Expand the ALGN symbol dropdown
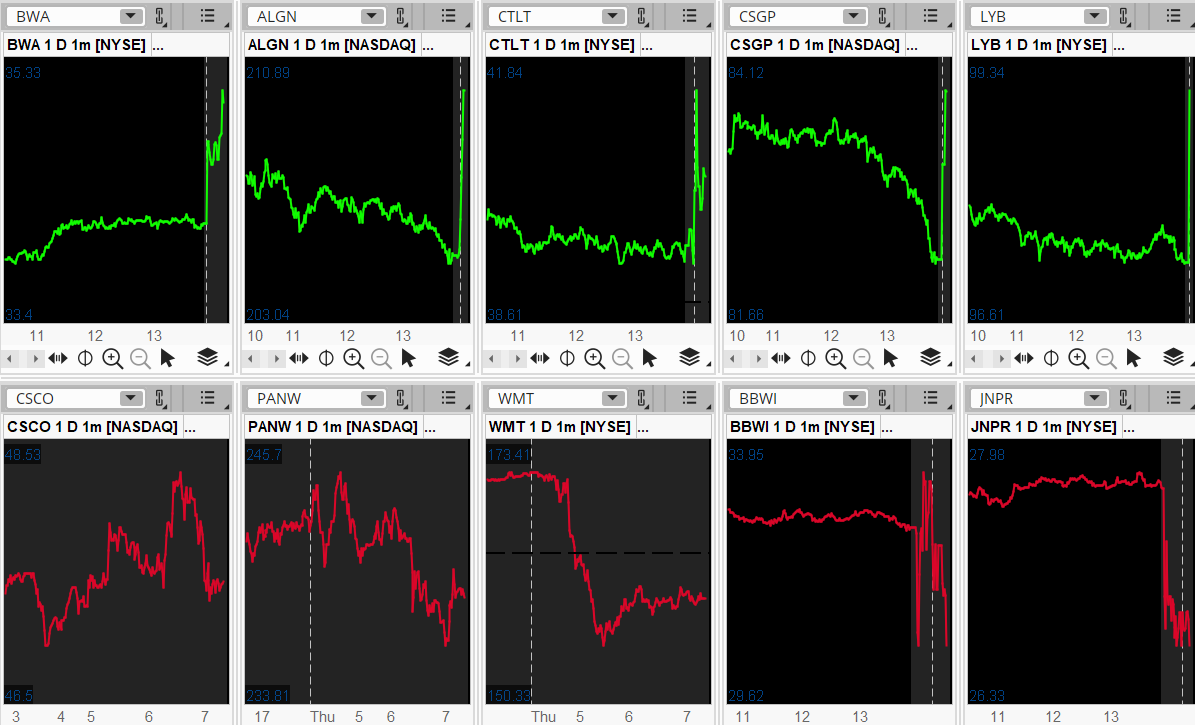 click(372, 16)
